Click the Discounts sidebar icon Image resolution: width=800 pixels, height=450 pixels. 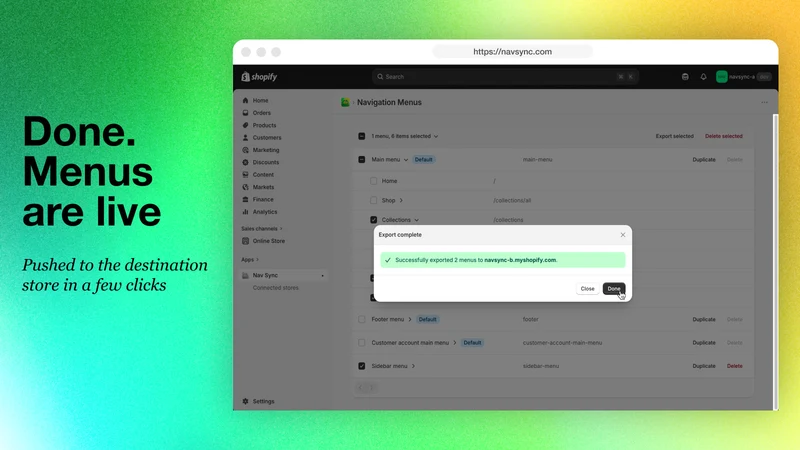click(x=245, y=162)
